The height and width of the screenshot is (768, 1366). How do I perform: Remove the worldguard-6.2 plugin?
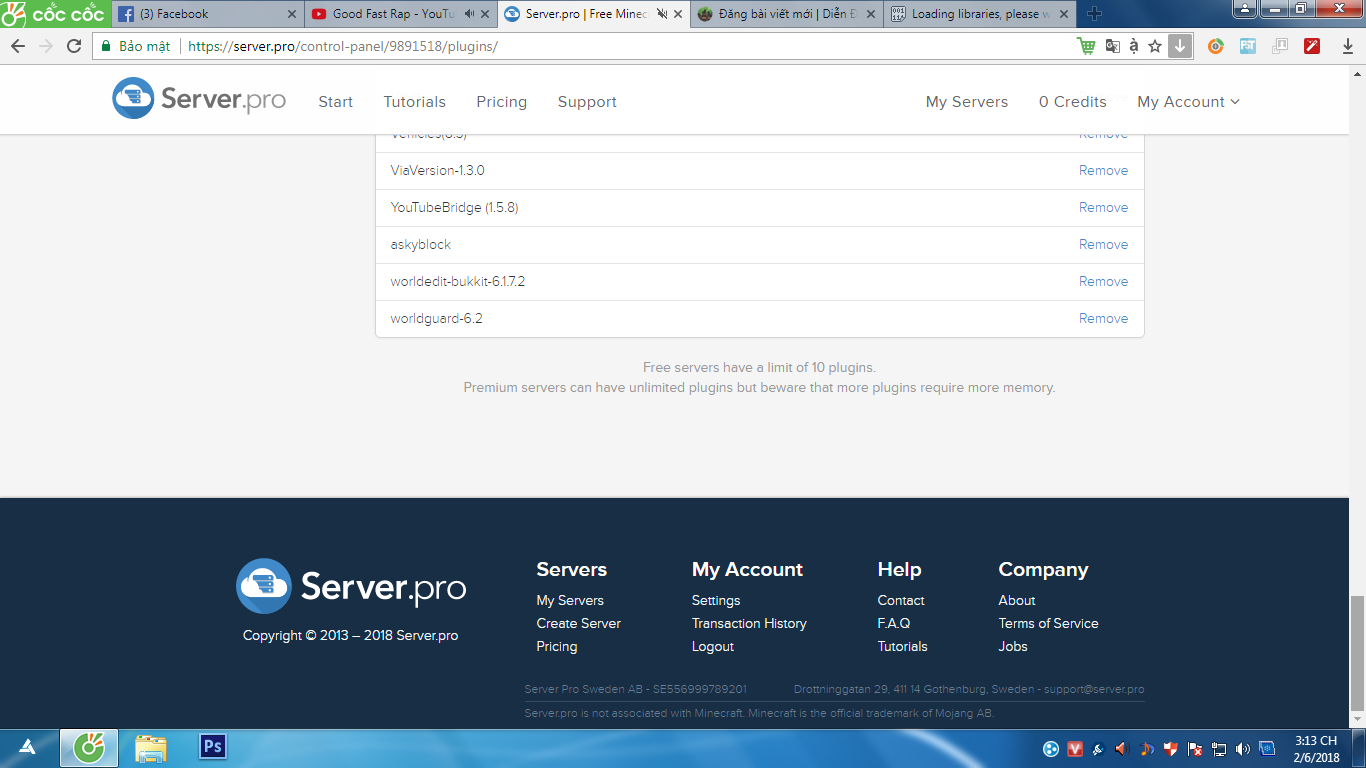coord(1103,318)
